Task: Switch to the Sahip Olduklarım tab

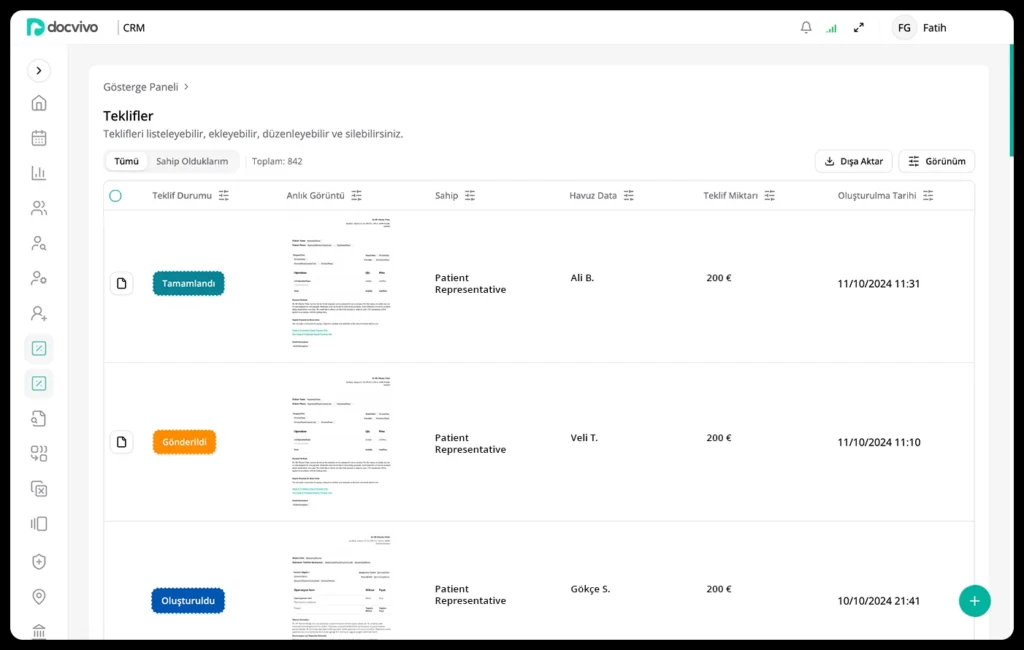Action: click(x=192, y=161)
